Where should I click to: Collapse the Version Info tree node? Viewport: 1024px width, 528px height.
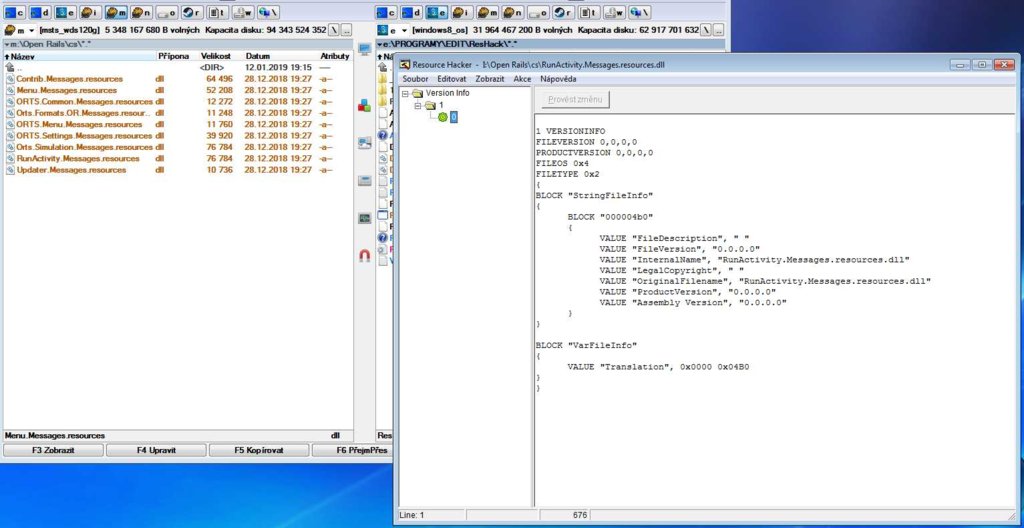406,93
